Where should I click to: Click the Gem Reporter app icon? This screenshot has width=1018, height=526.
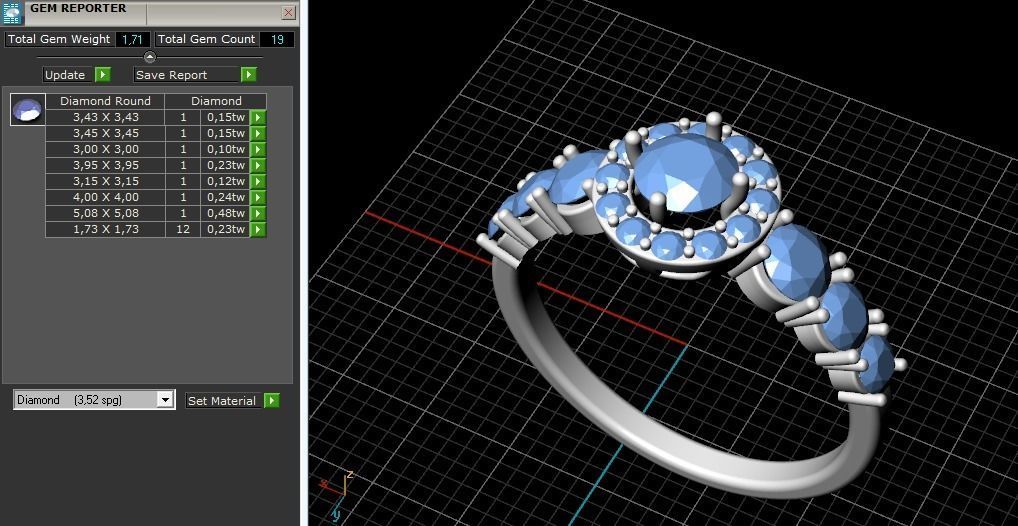tap(13, 13)
